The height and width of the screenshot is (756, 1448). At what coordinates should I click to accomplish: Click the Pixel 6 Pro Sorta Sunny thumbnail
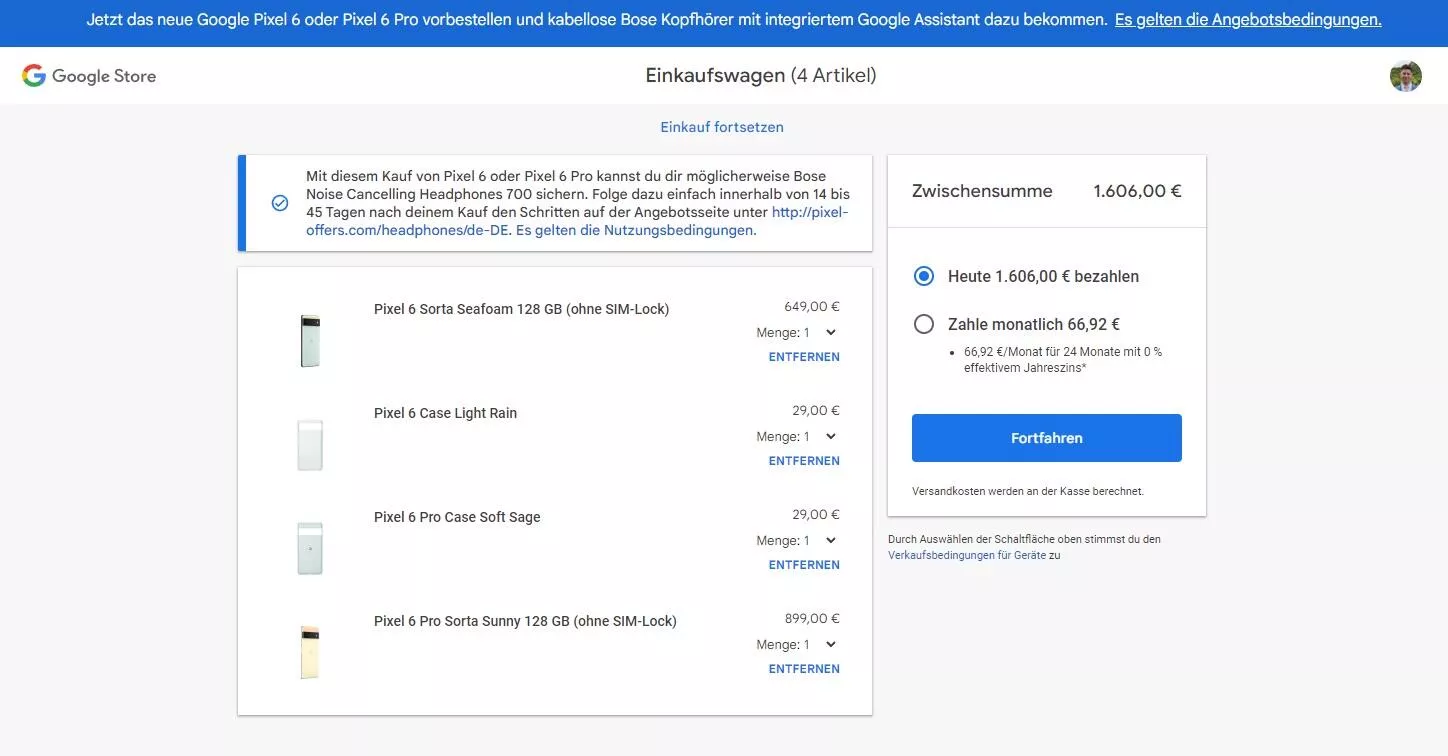click(x=310, y=652)
